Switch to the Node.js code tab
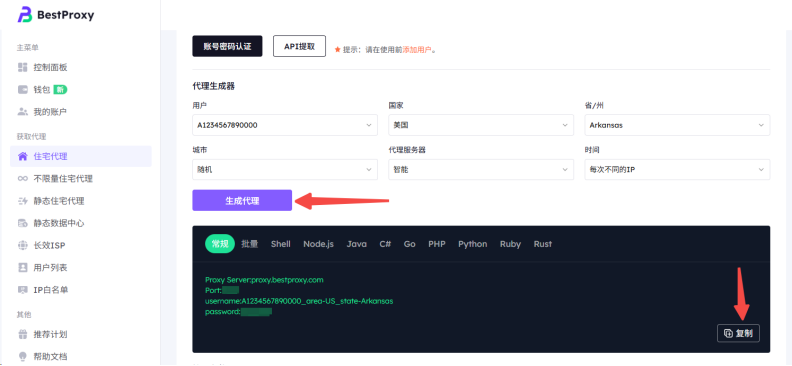 [x=318, y=244]
